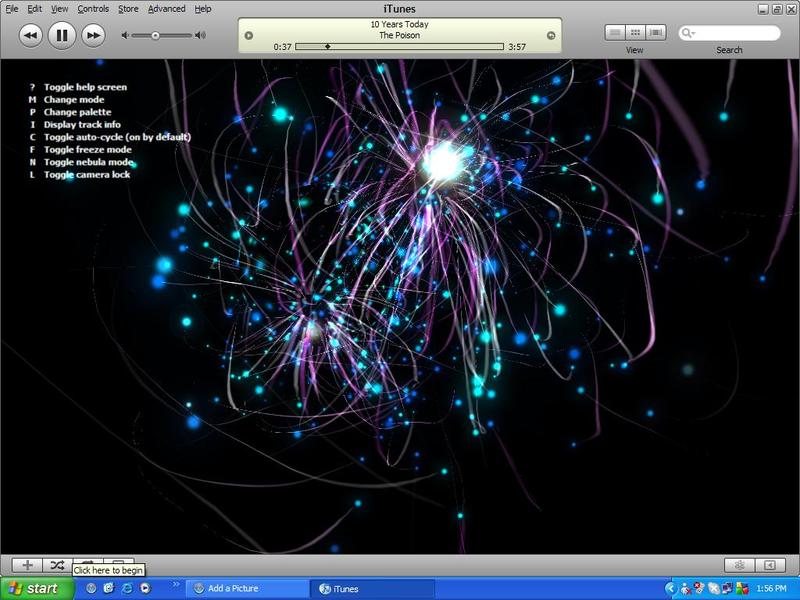Screen dimensions: 800x600
Task: Show the browser pane using bottom-right arrow button
Action: pyautogui.click(x=769, y=565)
